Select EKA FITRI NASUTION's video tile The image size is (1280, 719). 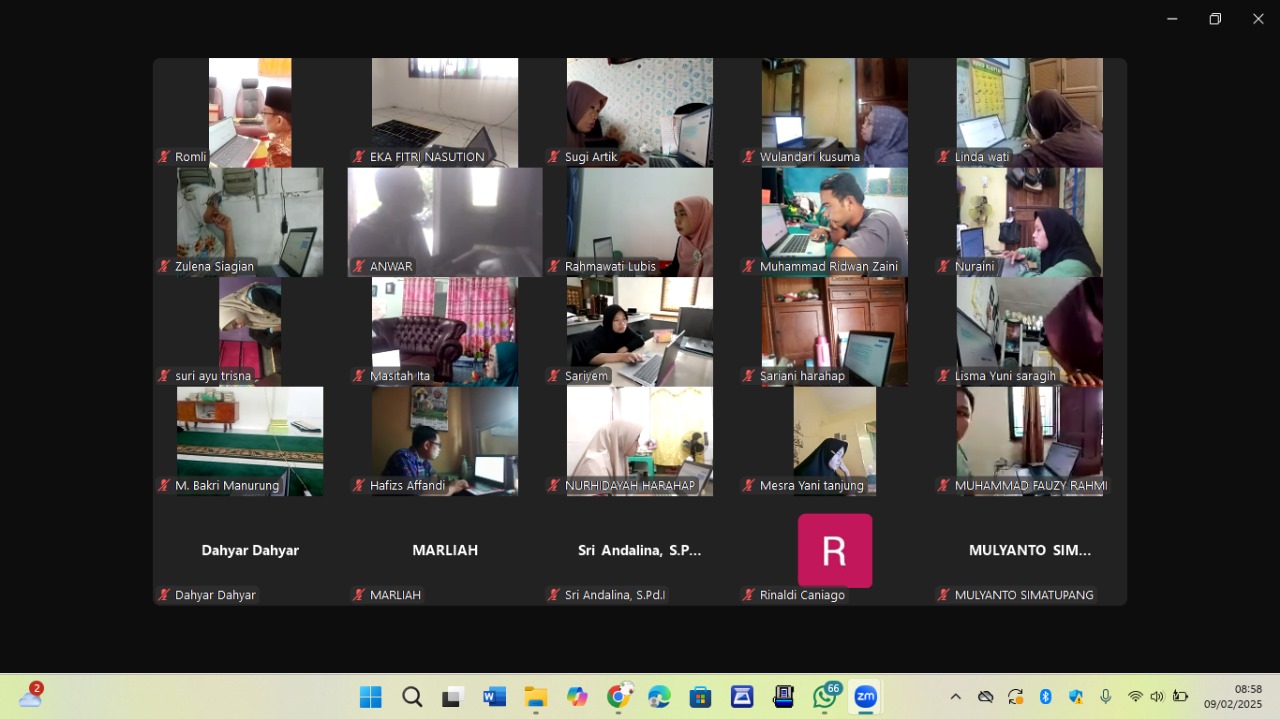[445, 112]
